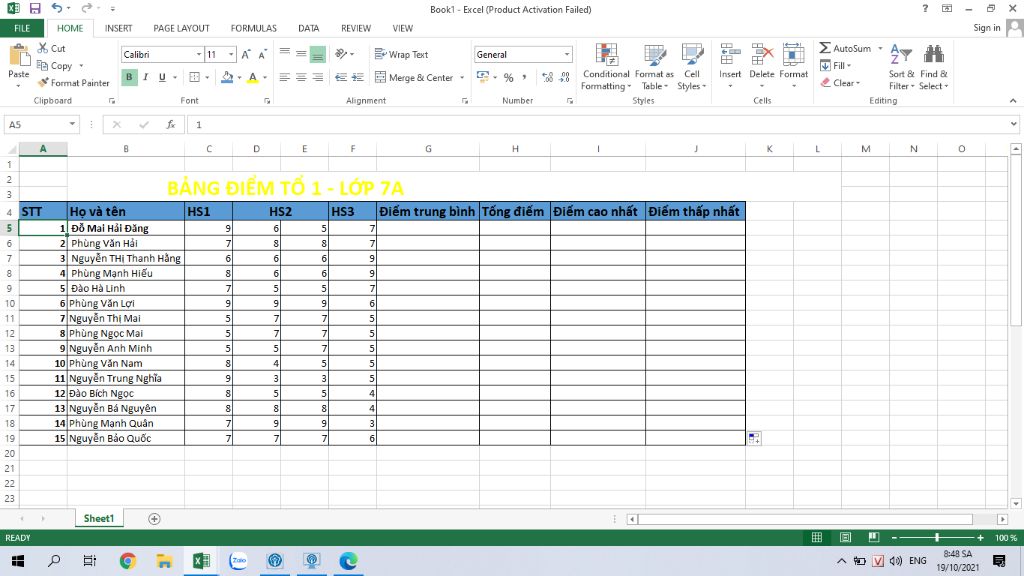Click the yellow Font Color swatch
The image size is (1024, 576).
tap(253, 77)
